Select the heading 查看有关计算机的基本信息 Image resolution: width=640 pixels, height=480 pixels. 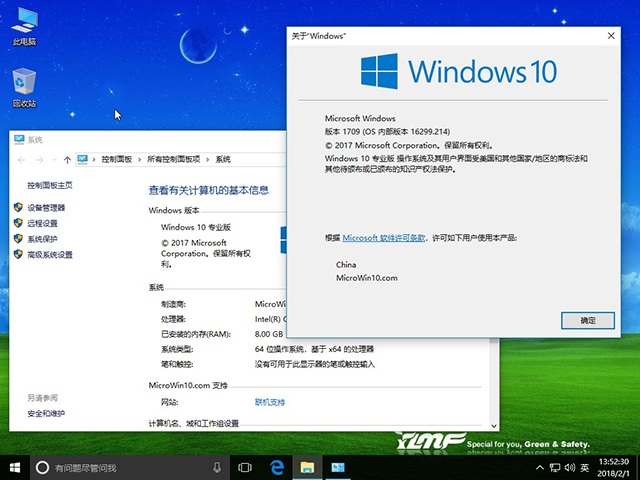[x=209, y=190]
